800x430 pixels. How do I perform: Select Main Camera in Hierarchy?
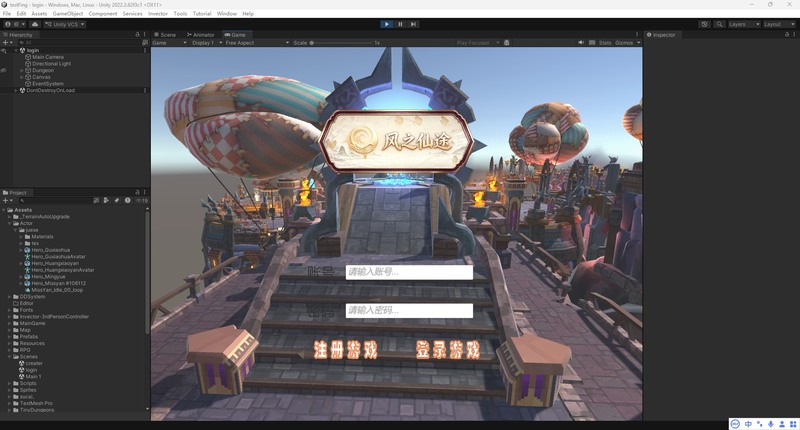(x=47, y=57)
